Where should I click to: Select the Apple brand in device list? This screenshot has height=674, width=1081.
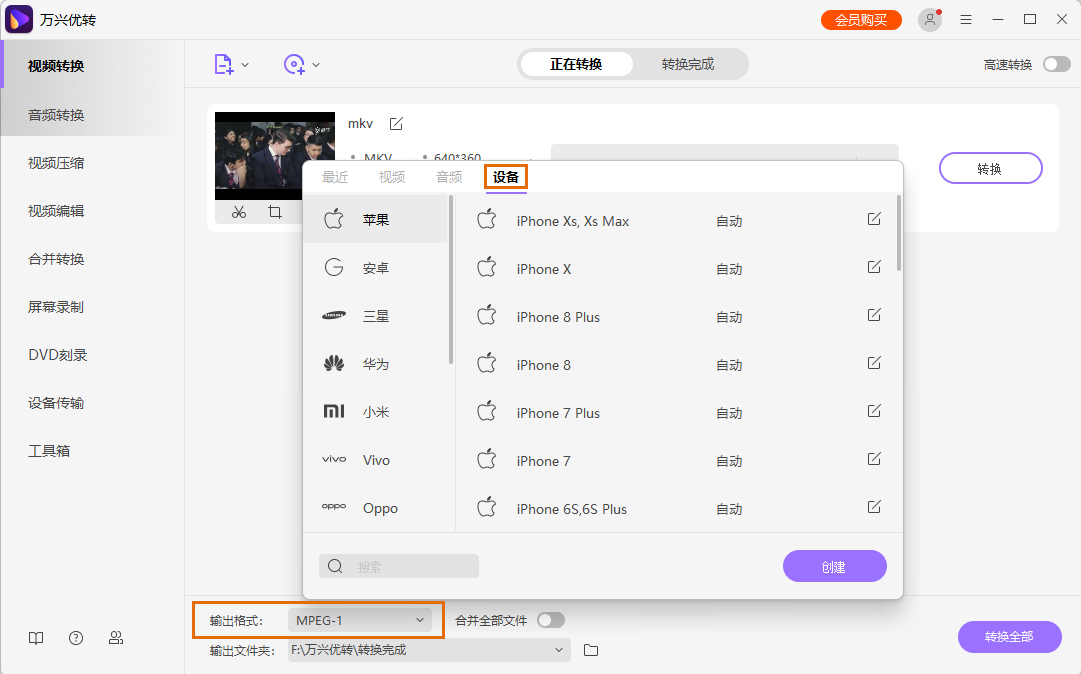[377, 219]
